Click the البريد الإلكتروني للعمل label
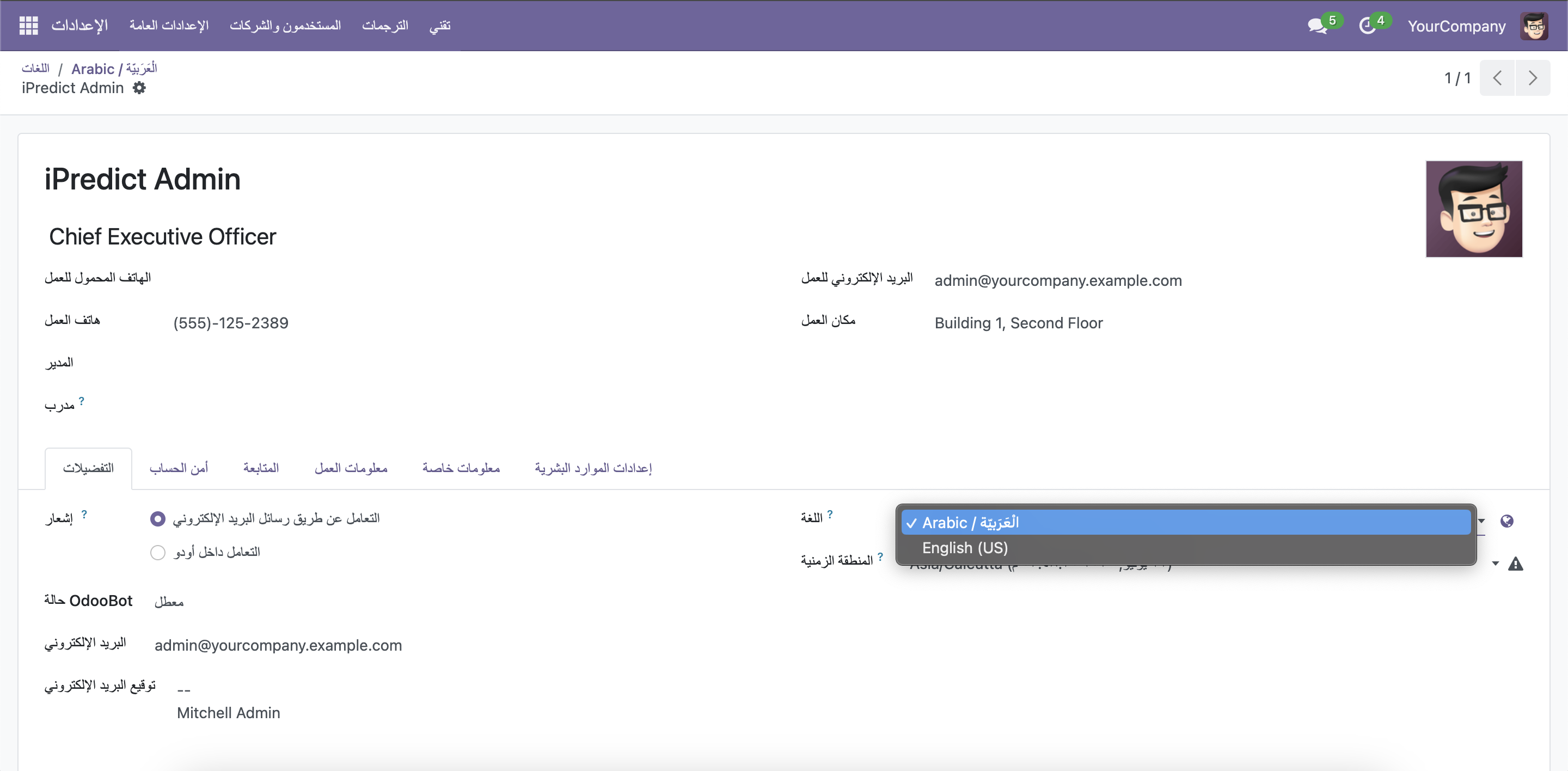 (857, 278)
